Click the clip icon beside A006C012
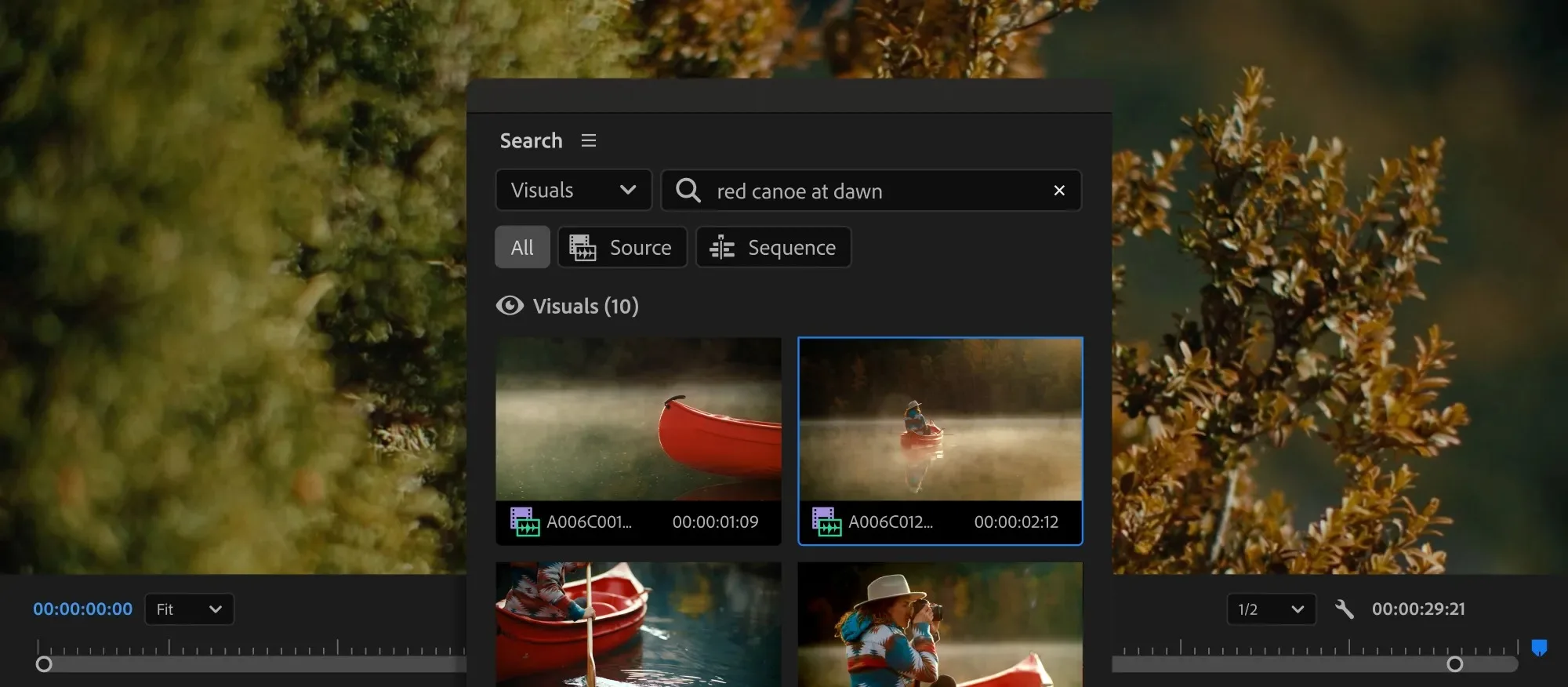 pyautogui.click(x=826, y=522)
